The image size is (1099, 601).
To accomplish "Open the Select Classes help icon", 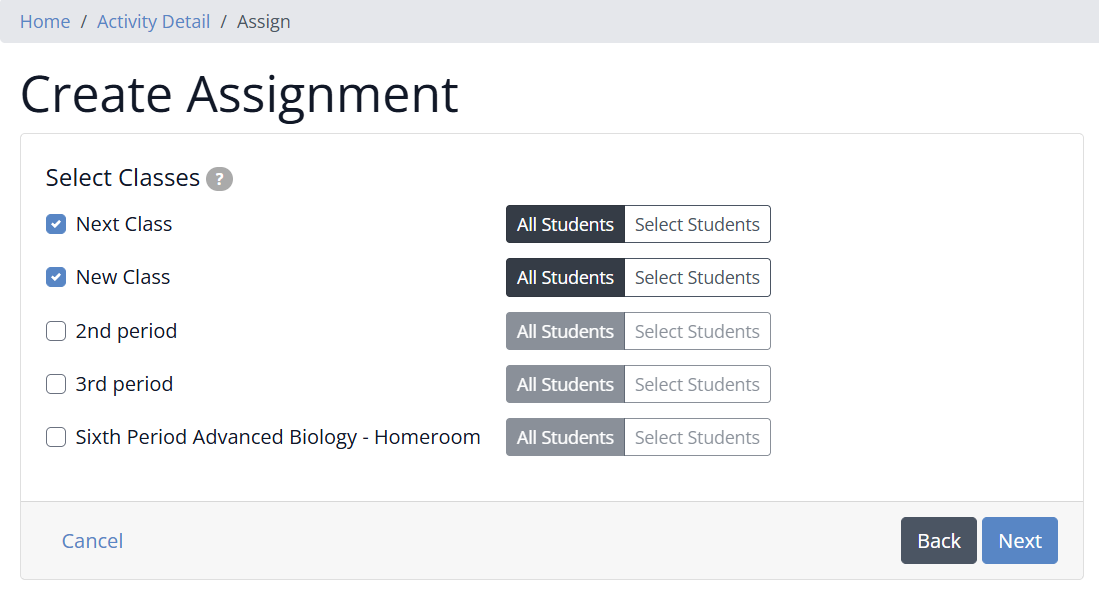I will [219, 179].
